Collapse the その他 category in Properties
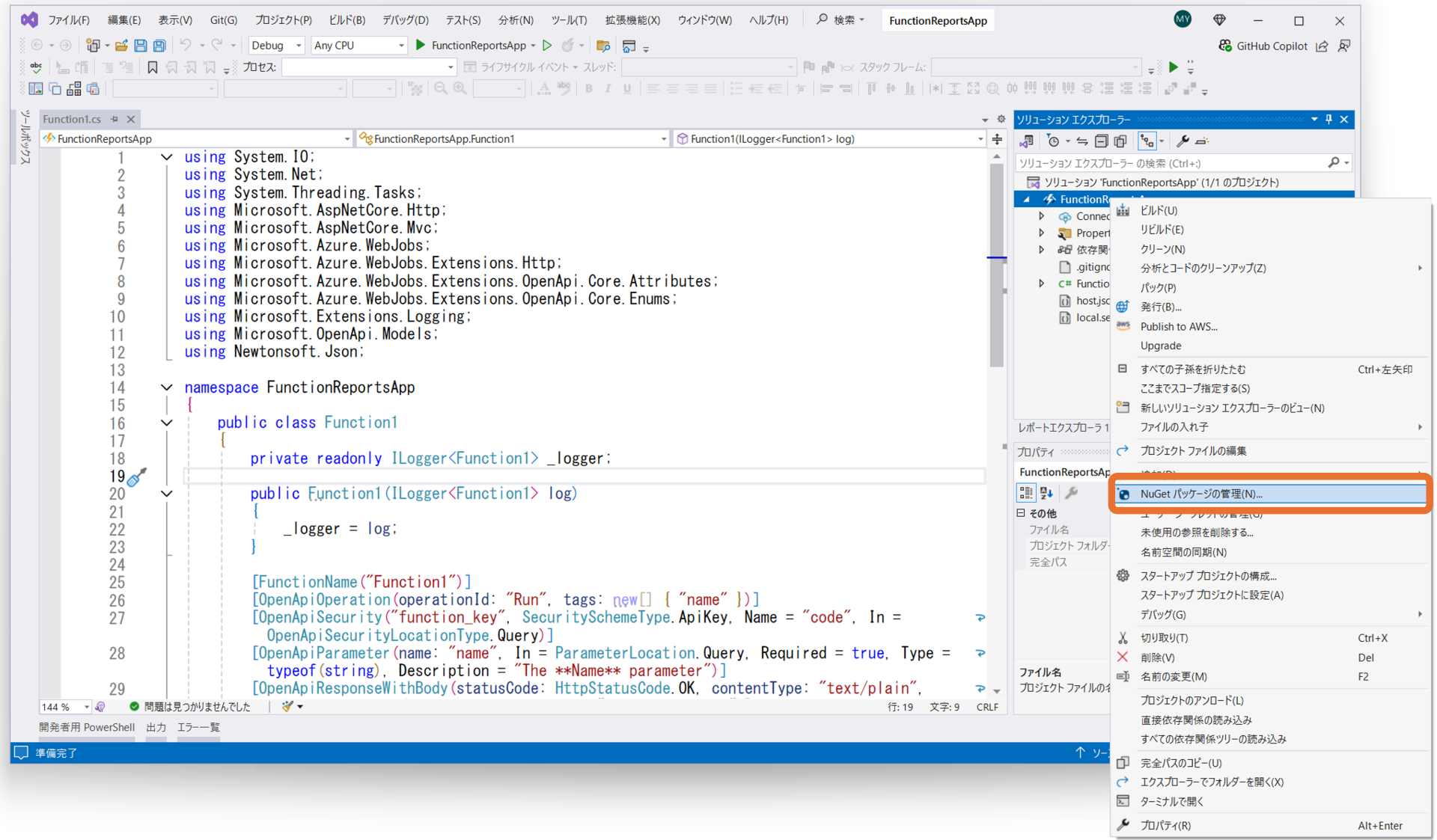1437x840 pixels. point(1021,513)
